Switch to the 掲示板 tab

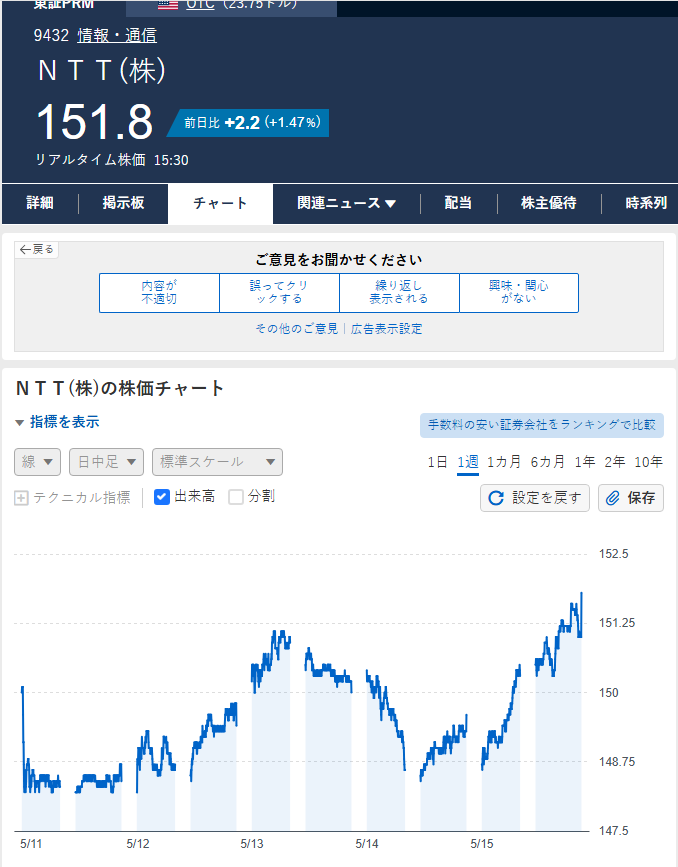pos(123,203)
